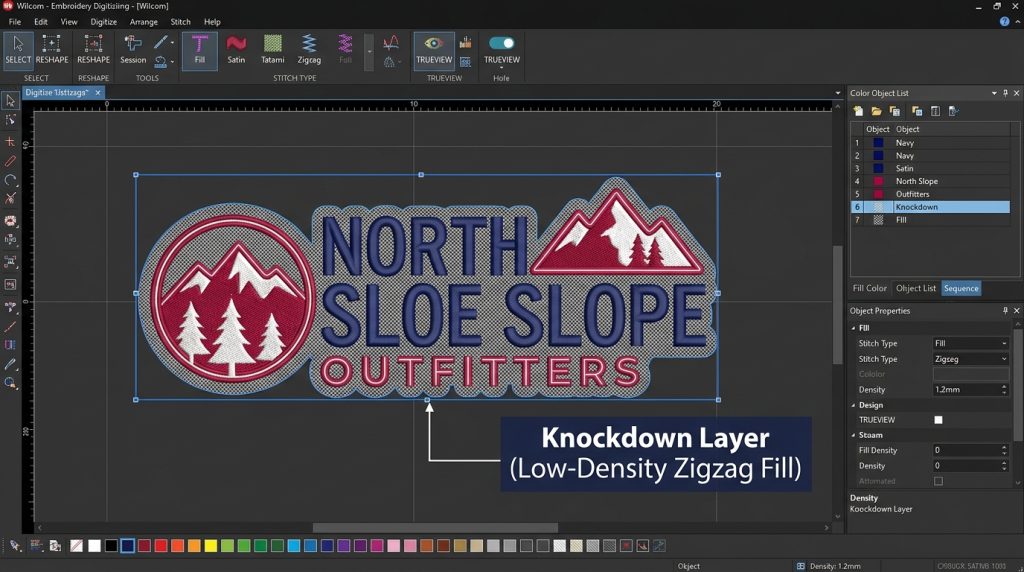Pick the selected navy swatch in palette
The width and height of the screenshot is (1024, 572).
point(127,545)
